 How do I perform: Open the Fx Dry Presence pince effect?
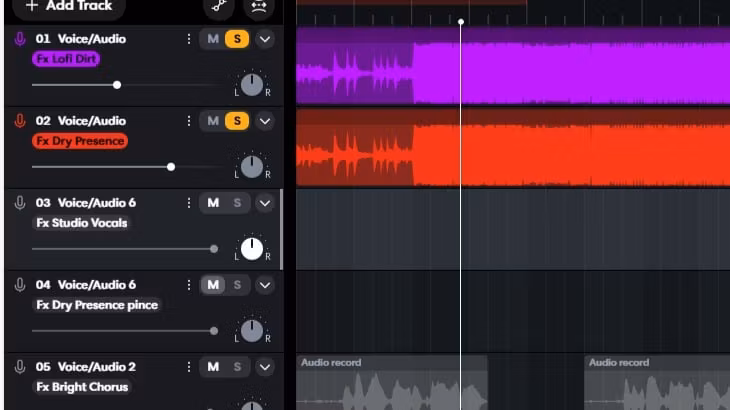(x=97, y=305)
